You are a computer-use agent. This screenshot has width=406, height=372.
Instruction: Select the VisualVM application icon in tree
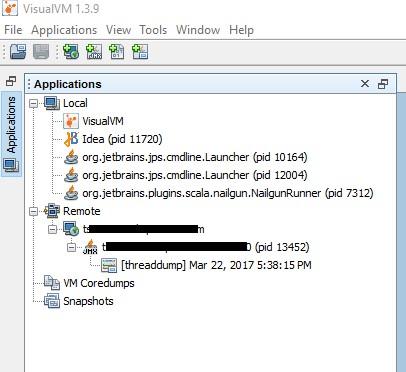[71, 121]
